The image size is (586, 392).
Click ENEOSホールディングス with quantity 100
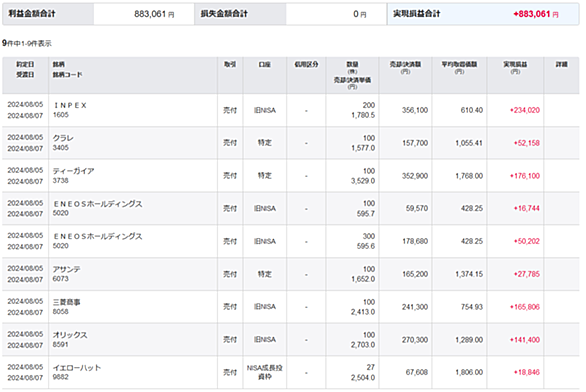[x=98, y=204]
